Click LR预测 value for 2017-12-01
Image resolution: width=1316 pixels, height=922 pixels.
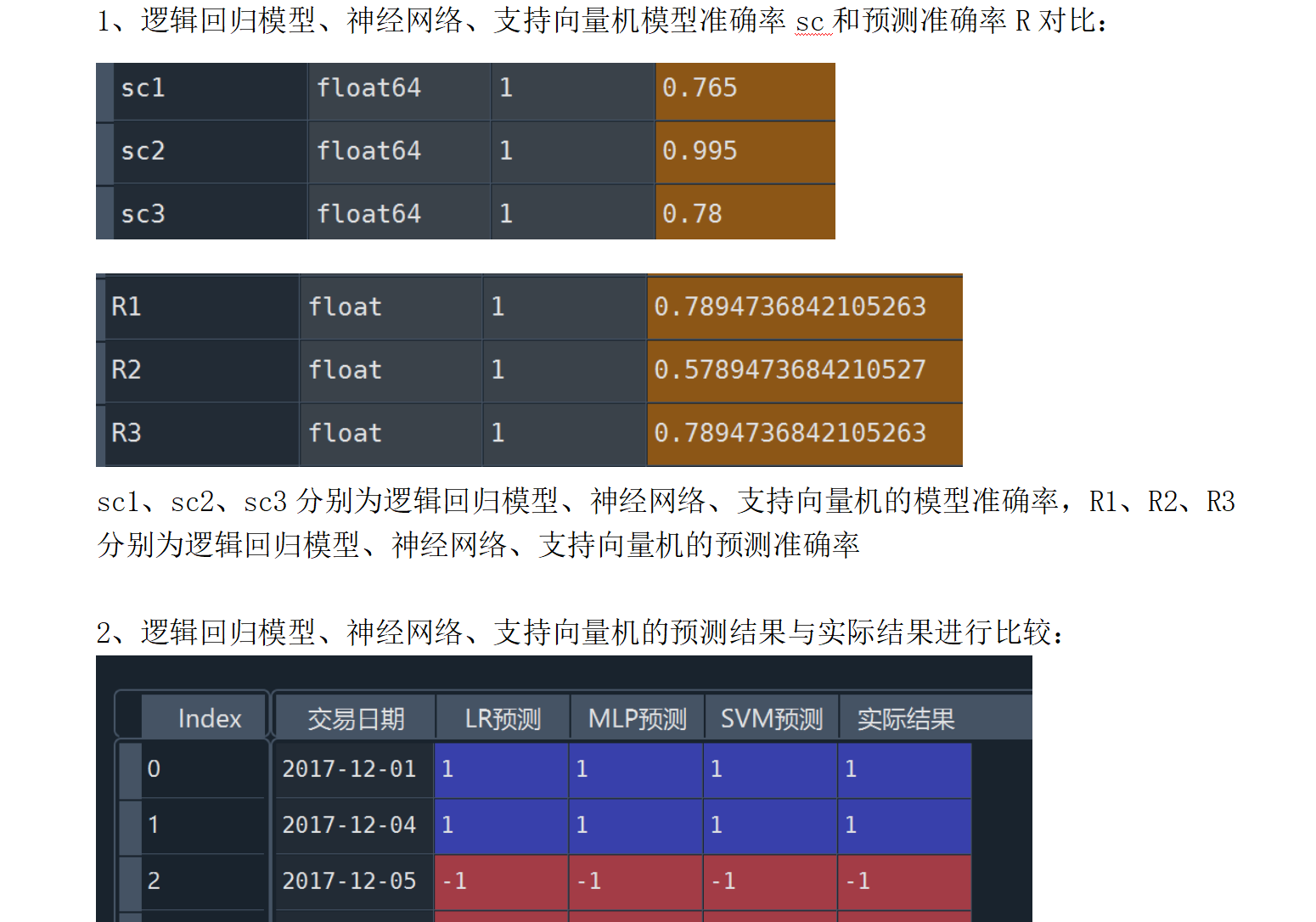[501, 770]
